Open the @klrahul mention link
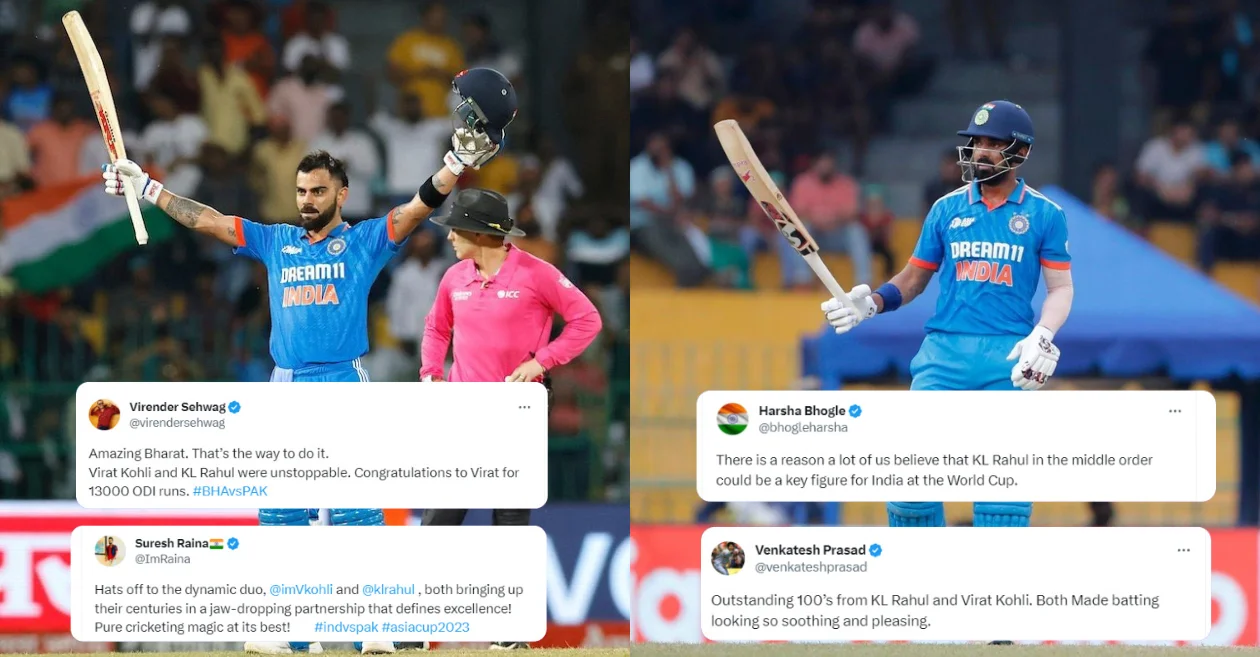 (x=388, y=590)
